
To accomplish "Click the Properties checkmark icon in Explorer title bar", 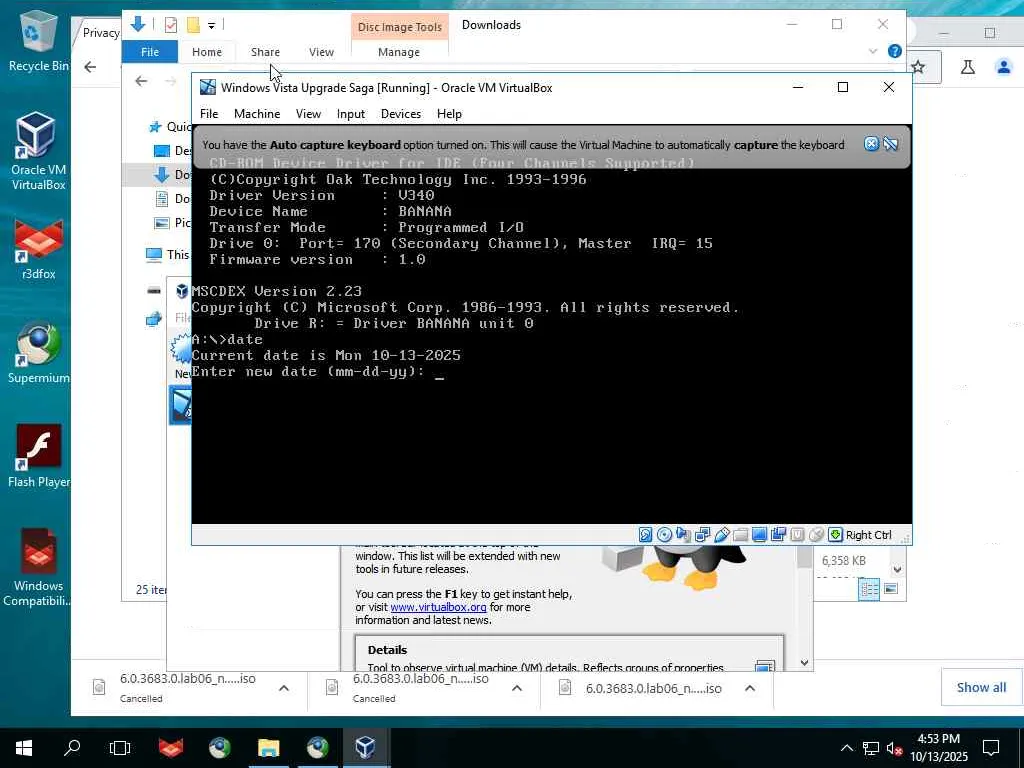I will [x=171, y=25].
